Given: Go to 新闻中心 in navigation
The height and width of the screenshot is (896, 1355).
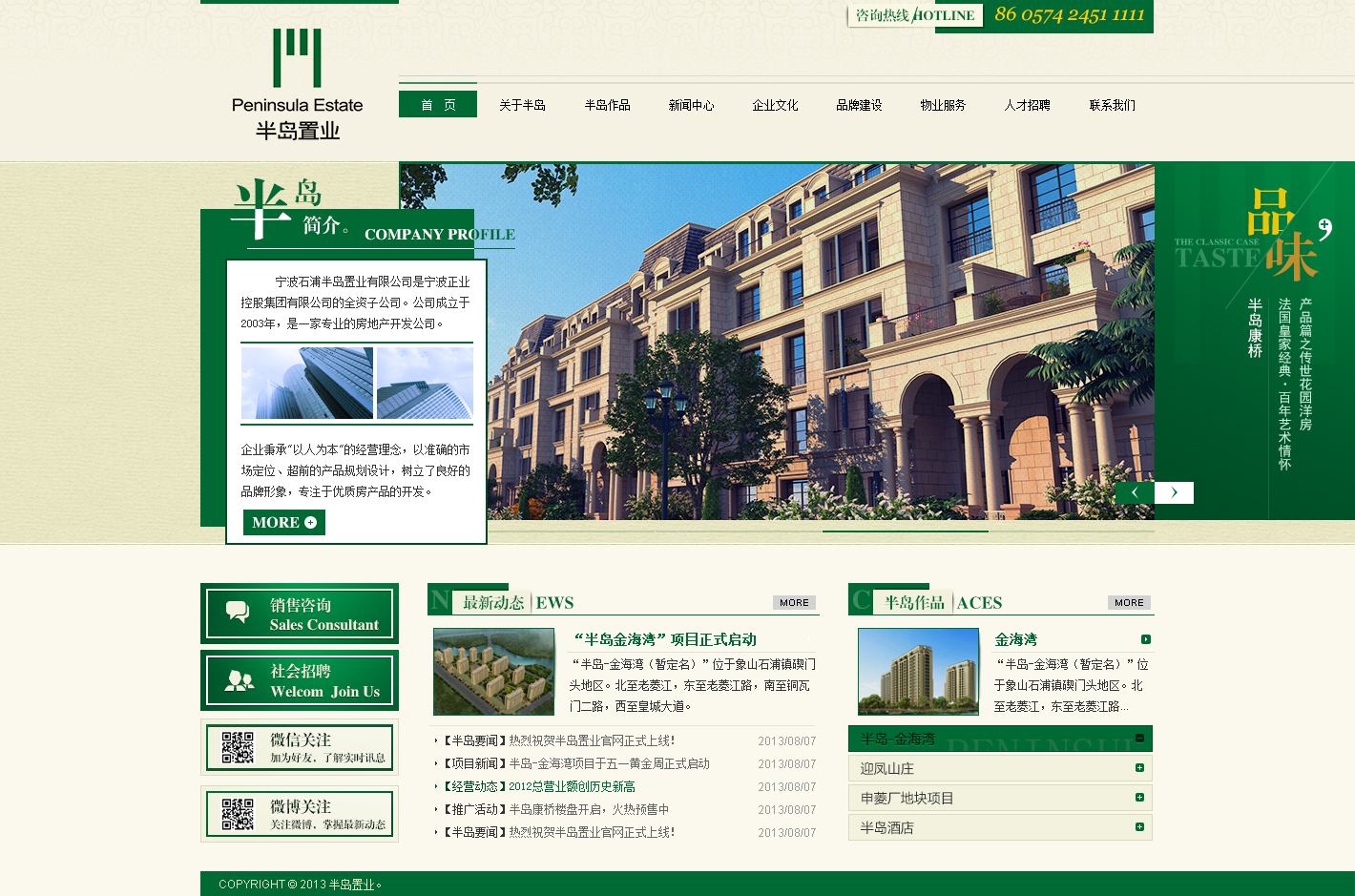Looking at the screenshot, I should pos(691,105).
